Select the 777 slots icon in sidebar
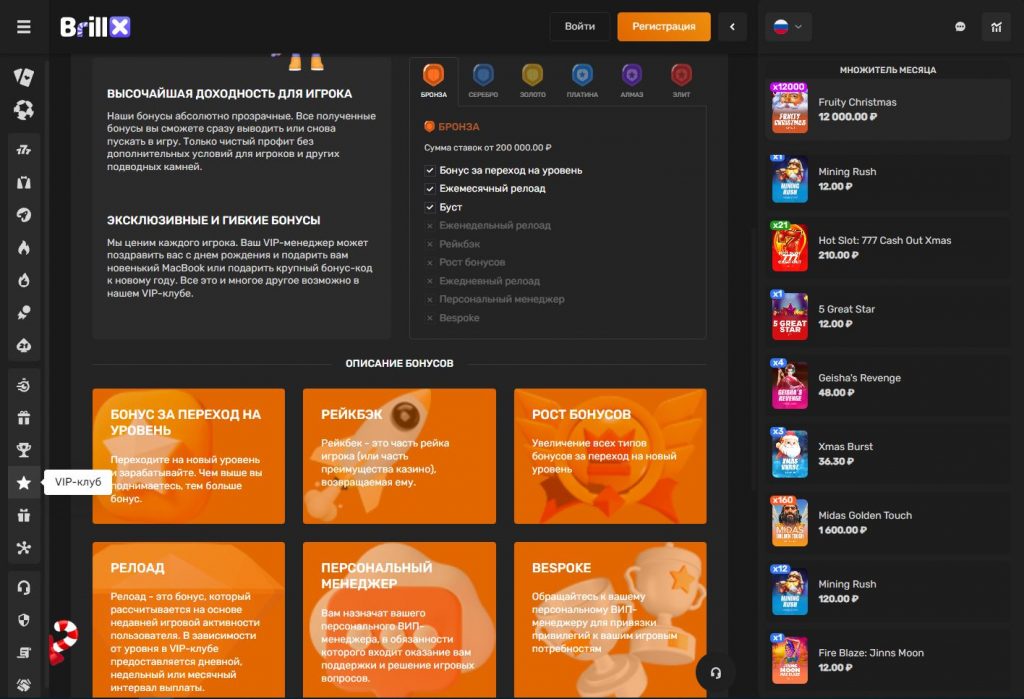This screenshot has height=699, width=1024. coord(24,150)
